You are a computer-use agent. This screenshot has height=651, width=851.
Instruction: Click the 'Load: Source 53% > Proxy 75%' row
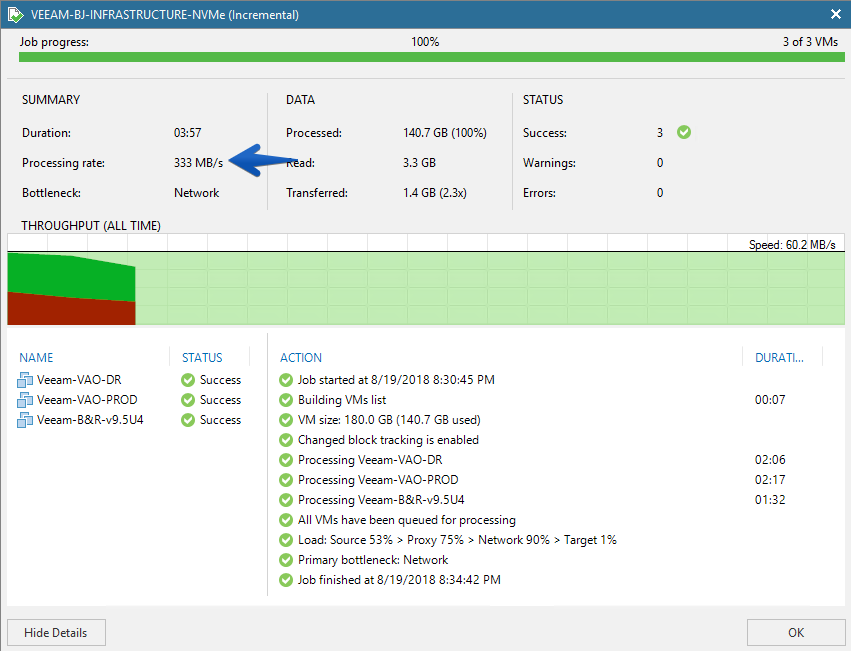tap(457, 540)
